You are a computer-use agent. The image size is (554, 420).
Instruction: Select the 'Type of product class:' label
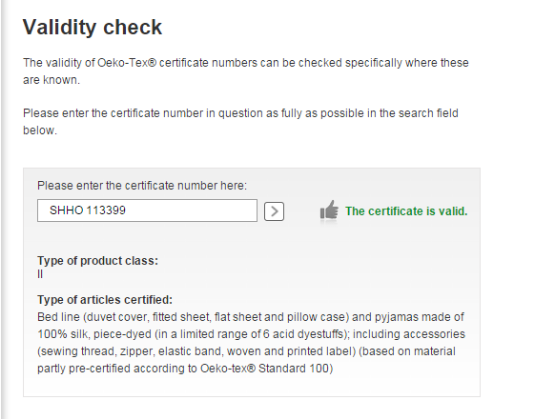98,261
